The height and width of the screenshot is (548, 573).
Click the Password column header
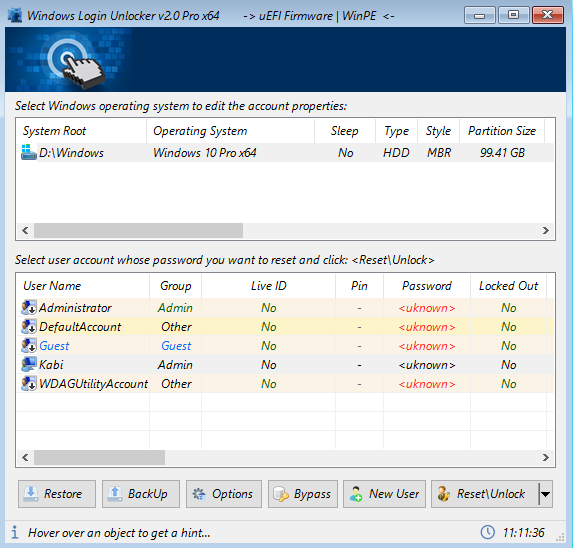pyautogui.click(x=427, y=286)
